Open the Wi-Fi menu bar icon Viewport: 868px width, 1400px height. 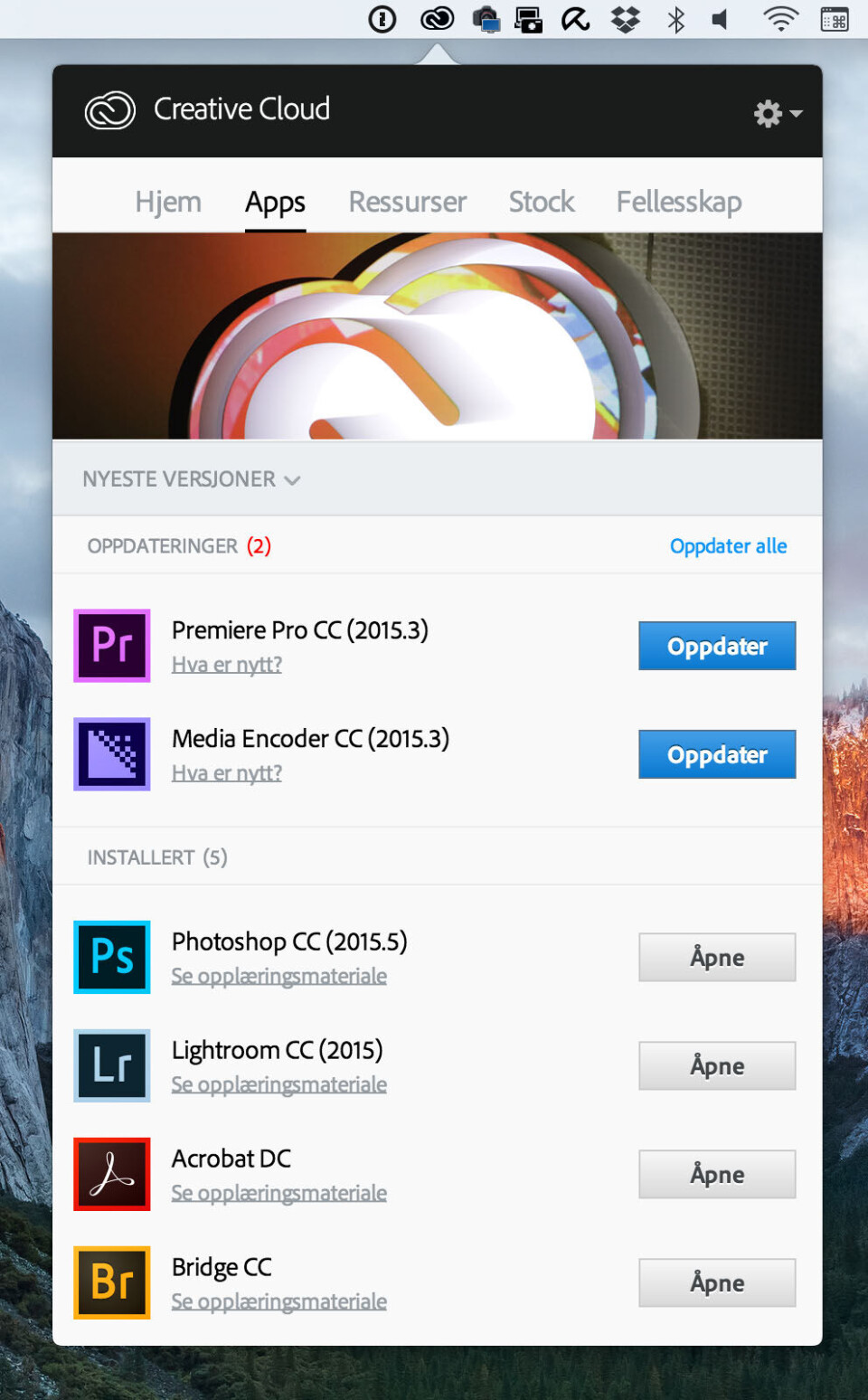781,19
